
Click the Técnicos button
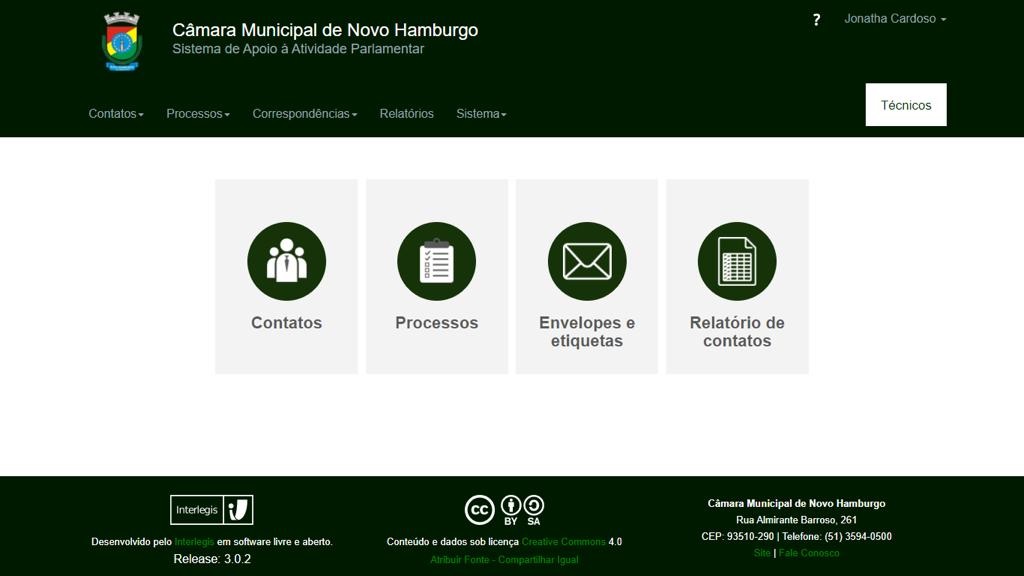tap(905, 105)
